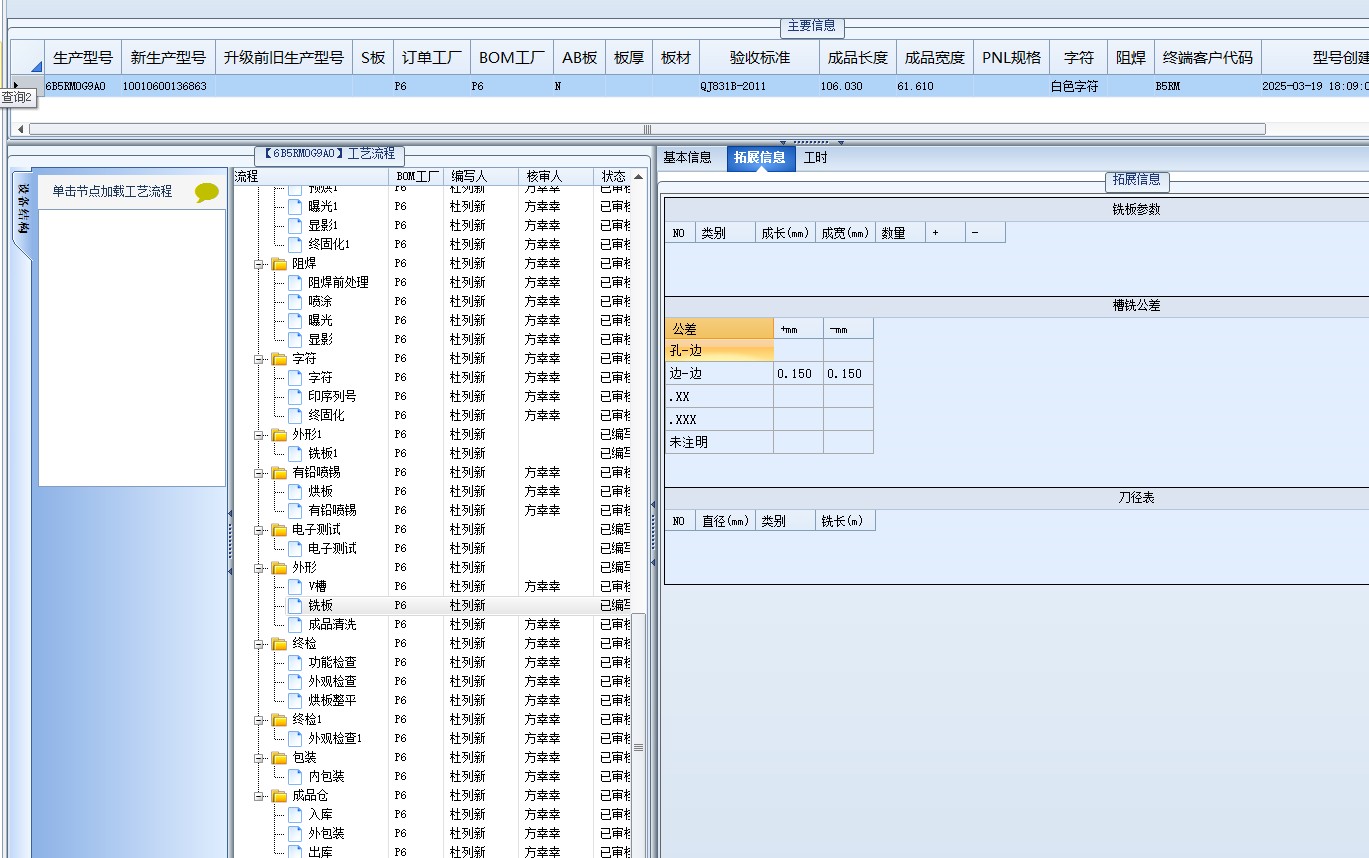This screenshot has height=858, width=1369.
Task: Click the process tree scroll-up arrow
Action: click(x=639, y=177)
